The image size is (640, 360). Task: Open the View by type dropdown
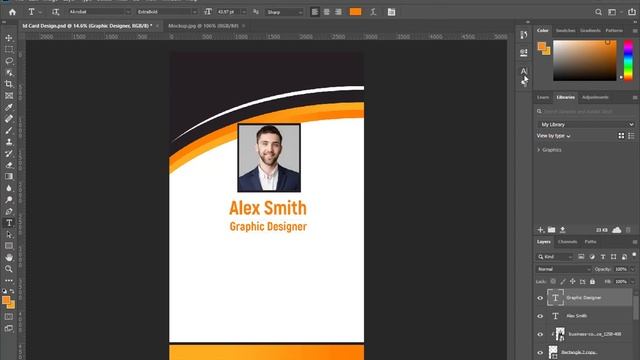(553, 136)
